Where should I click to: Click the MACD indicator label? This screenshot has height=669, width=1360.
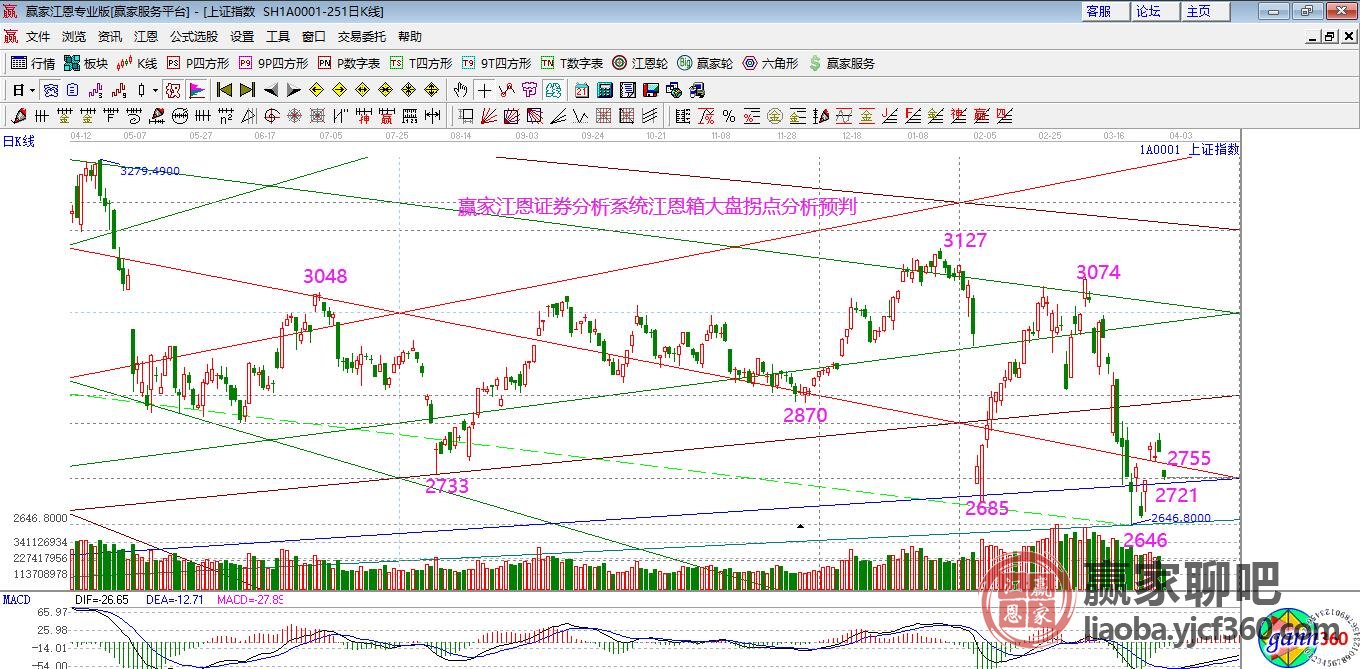[x=16, y=599]
